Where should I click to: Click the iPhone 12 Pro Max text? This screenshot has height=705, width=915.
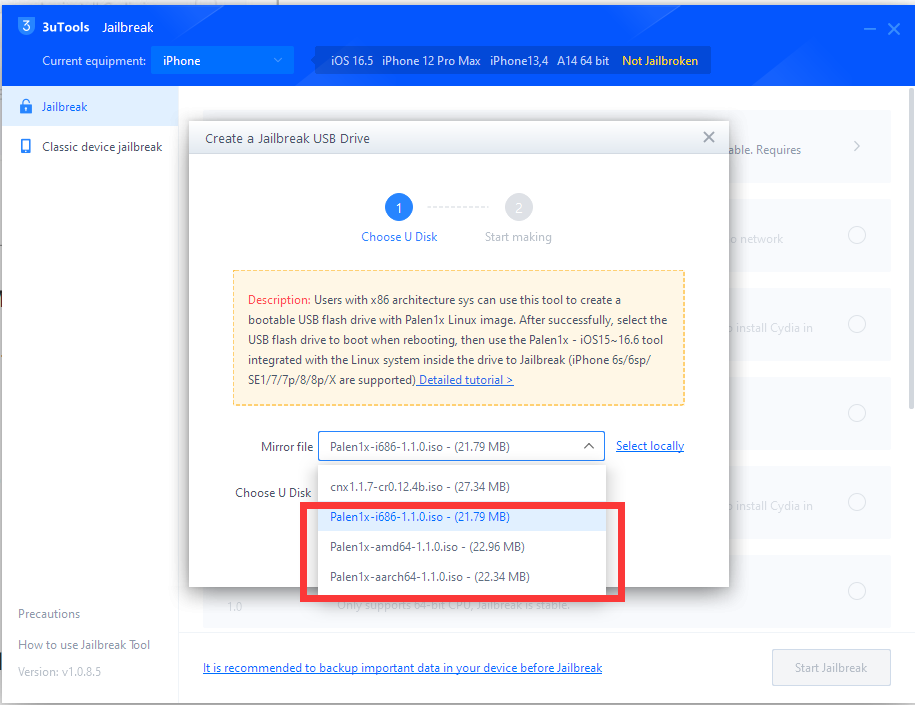(431, 61)
